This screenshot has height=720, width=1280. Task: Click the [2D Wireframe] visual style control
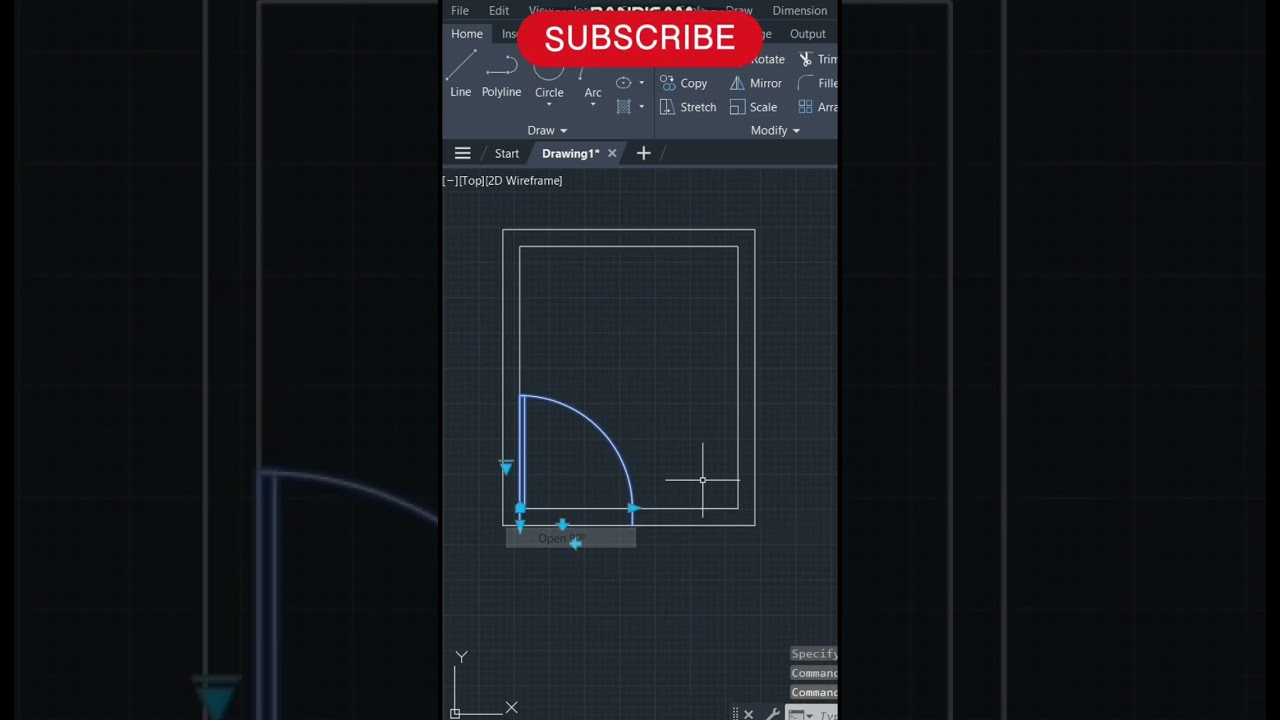(524, 181)
